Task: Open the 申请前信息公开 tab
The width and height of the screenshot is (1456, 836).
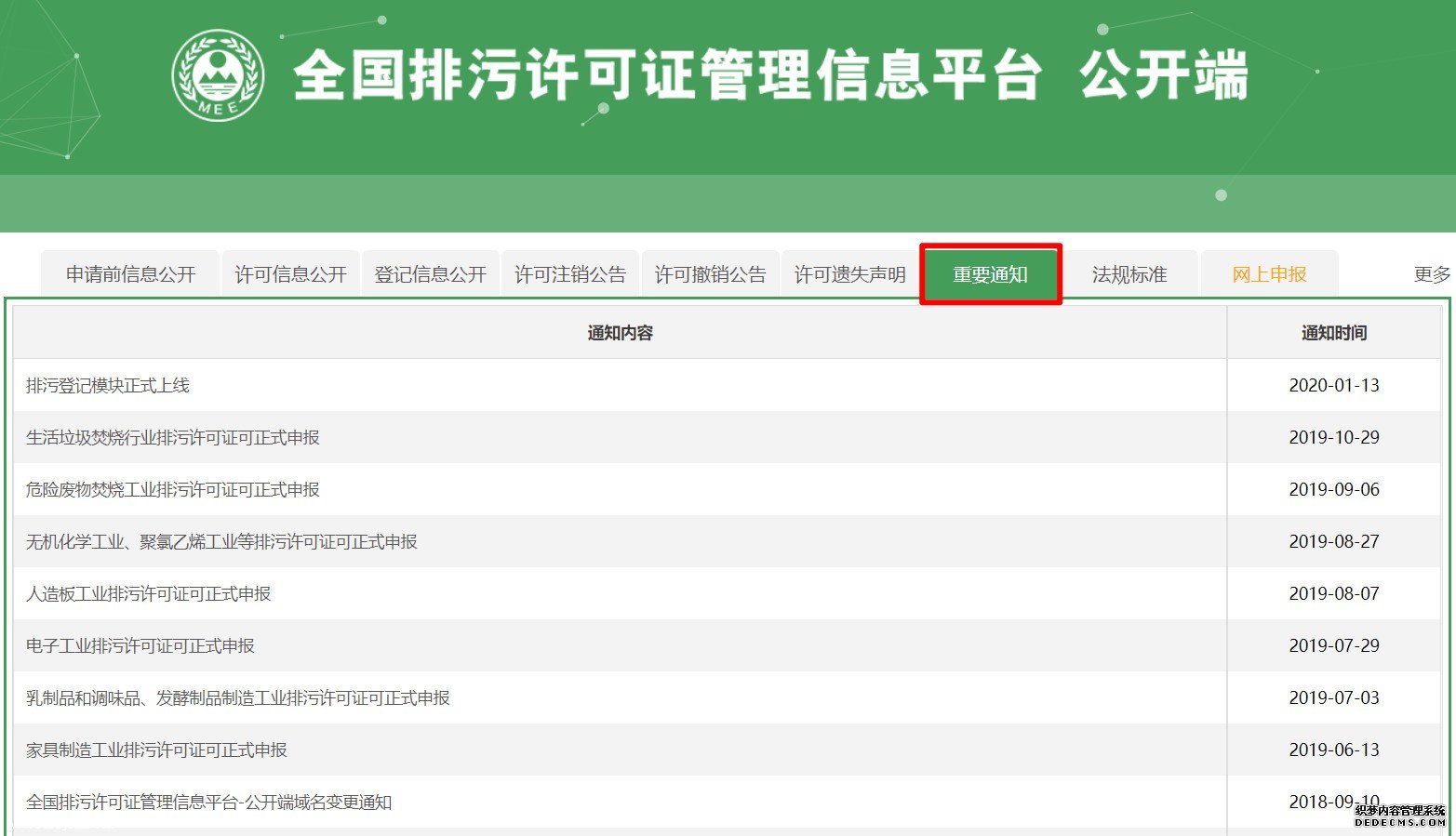Action: (130, 274)
